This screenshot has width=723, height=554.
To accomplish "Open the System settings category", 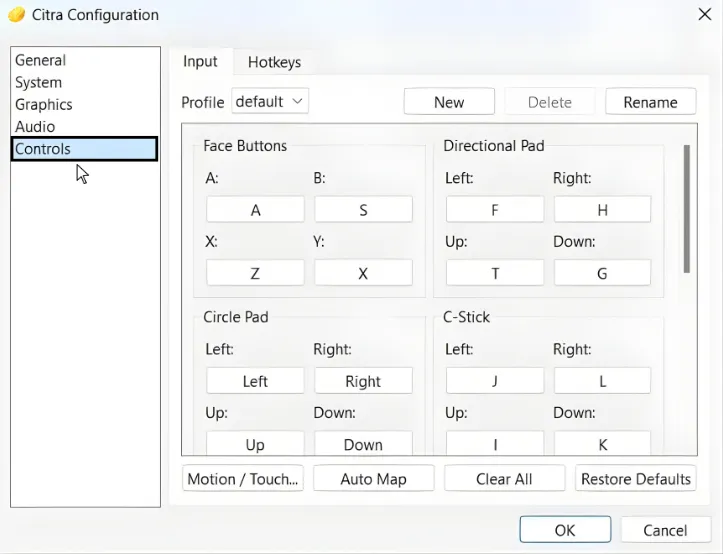I will 85,82.
